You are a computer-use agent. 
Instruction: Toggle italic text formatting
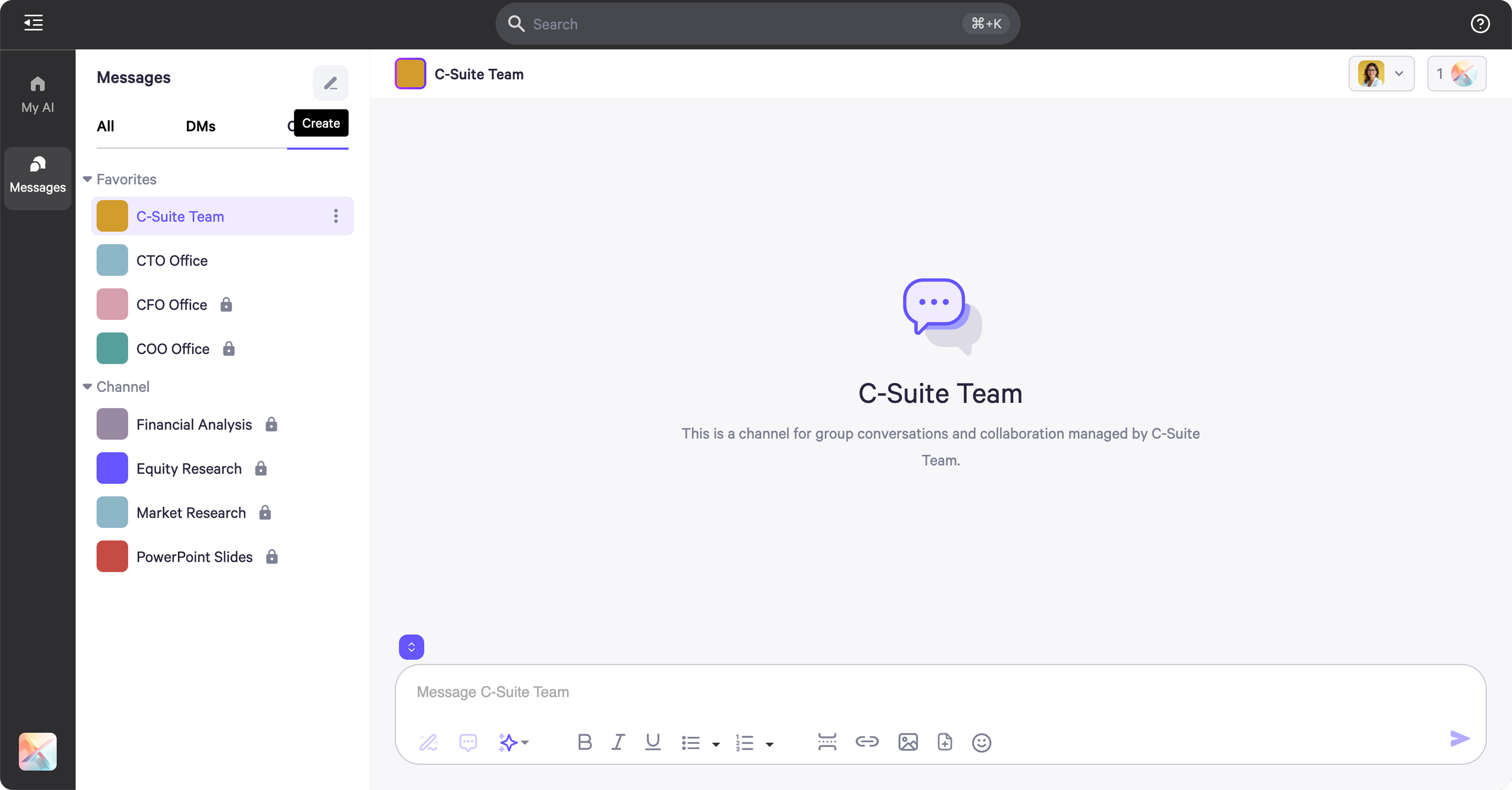(x=618, y=742)
